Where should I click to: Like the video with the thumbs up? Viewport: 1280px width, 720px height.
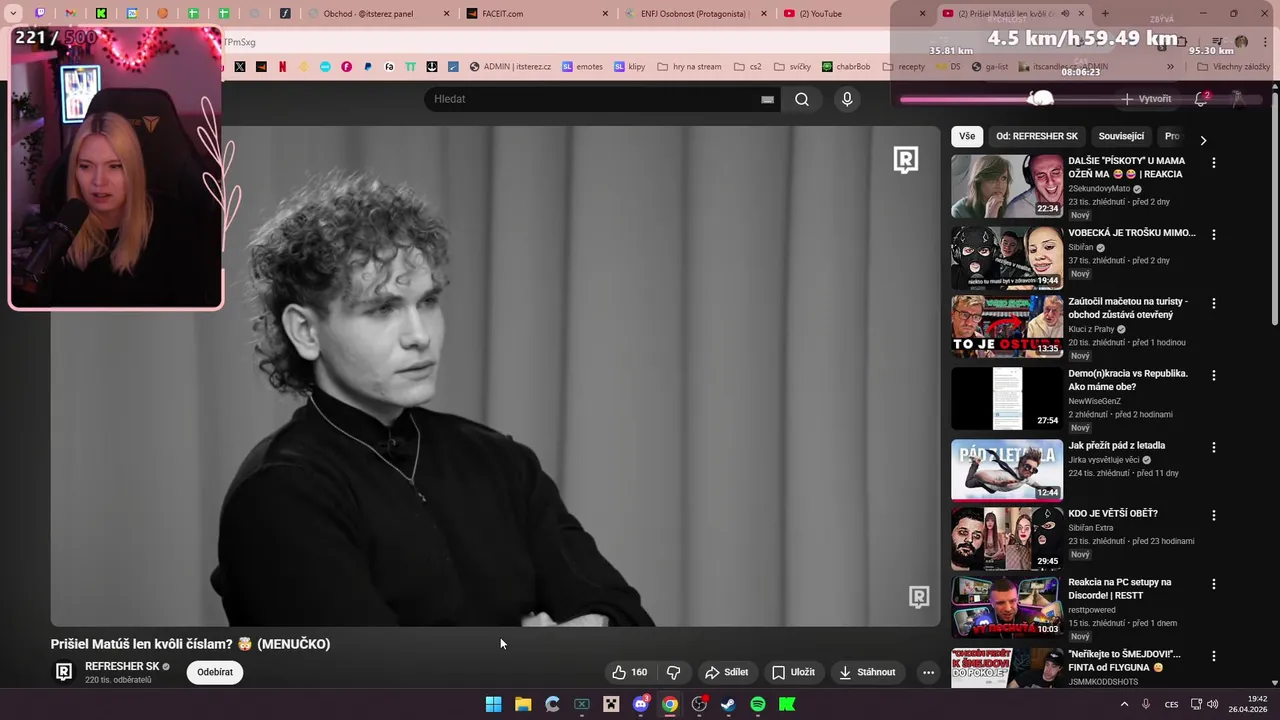click(629, 672)
